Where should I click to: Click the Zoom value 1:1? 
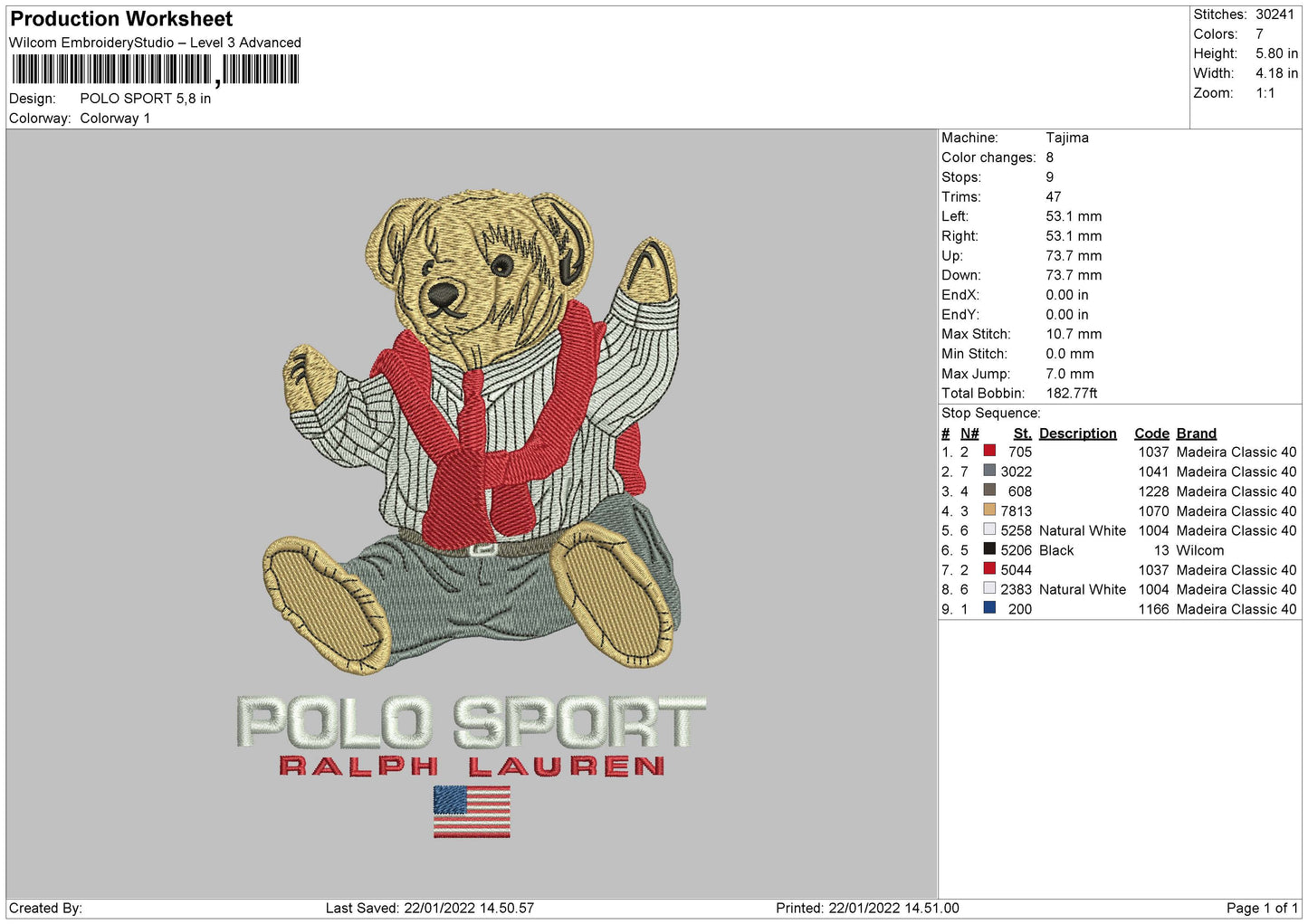1265,93
